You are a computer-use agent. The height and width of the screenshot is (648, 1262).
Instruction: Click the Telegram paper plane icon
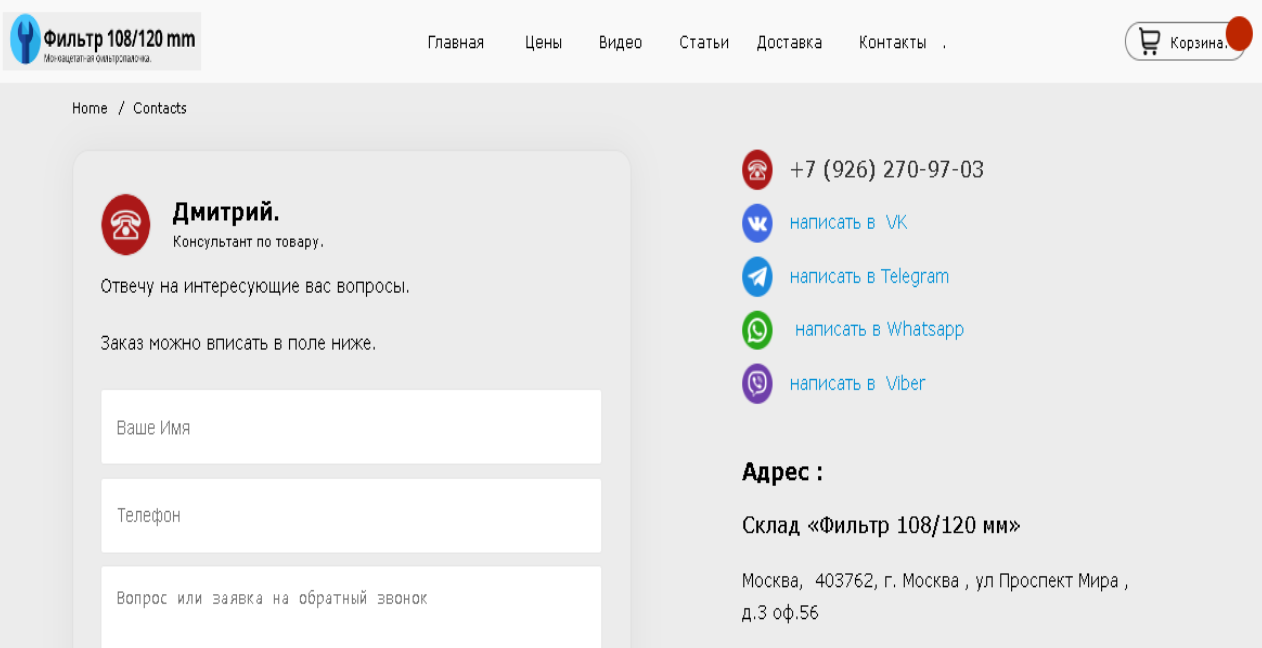pyautogui.click(x=757, y=277)
